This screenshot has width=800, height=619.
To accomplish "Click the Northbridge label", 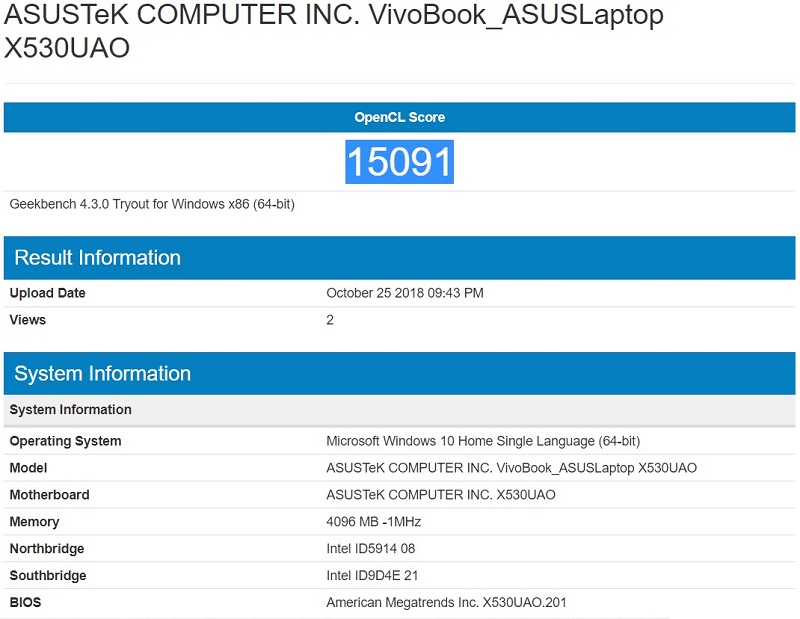I will coord(47,549).
